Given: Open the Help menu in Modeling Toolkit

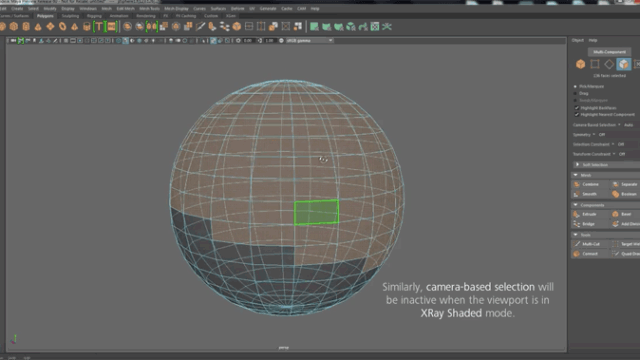Looking at the screenshot, I should point(593,40).
